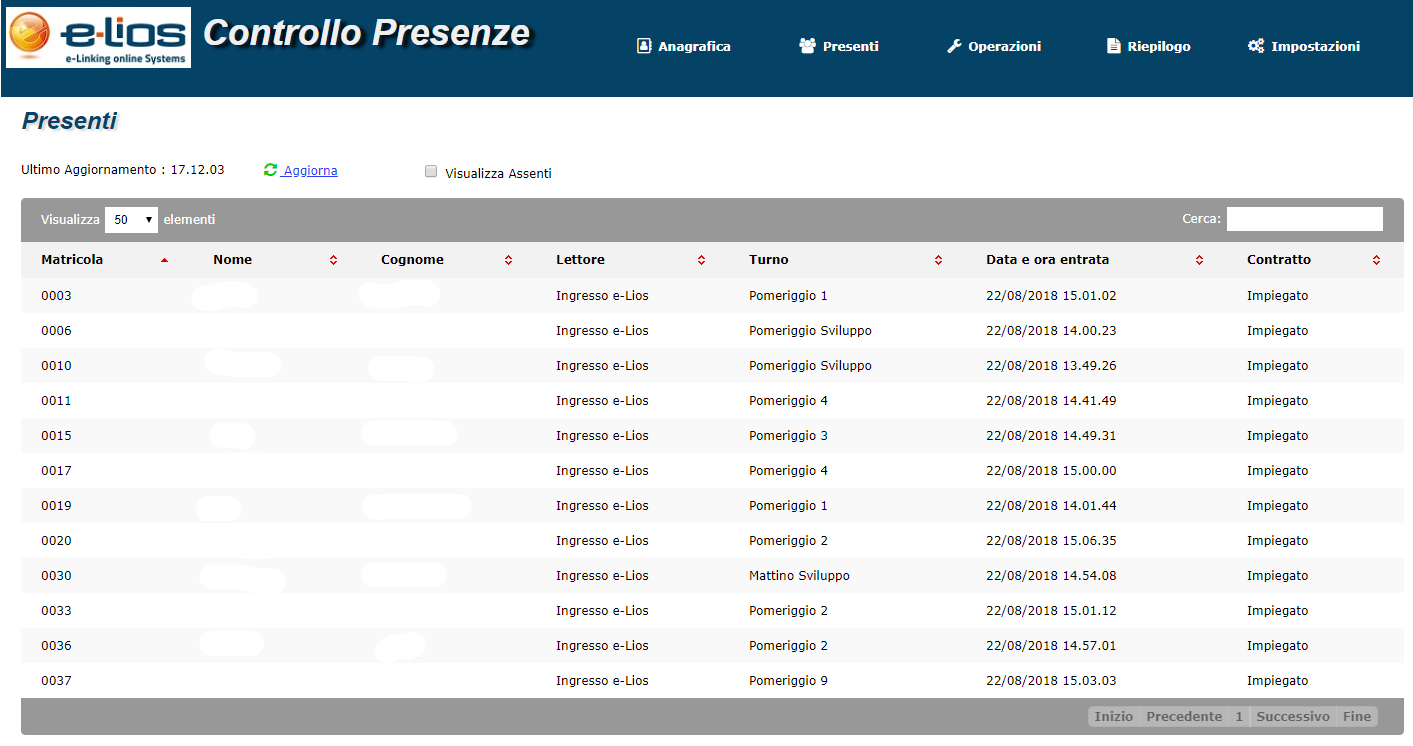
Task: Select matricola 0037 cell
Action: 56,681
